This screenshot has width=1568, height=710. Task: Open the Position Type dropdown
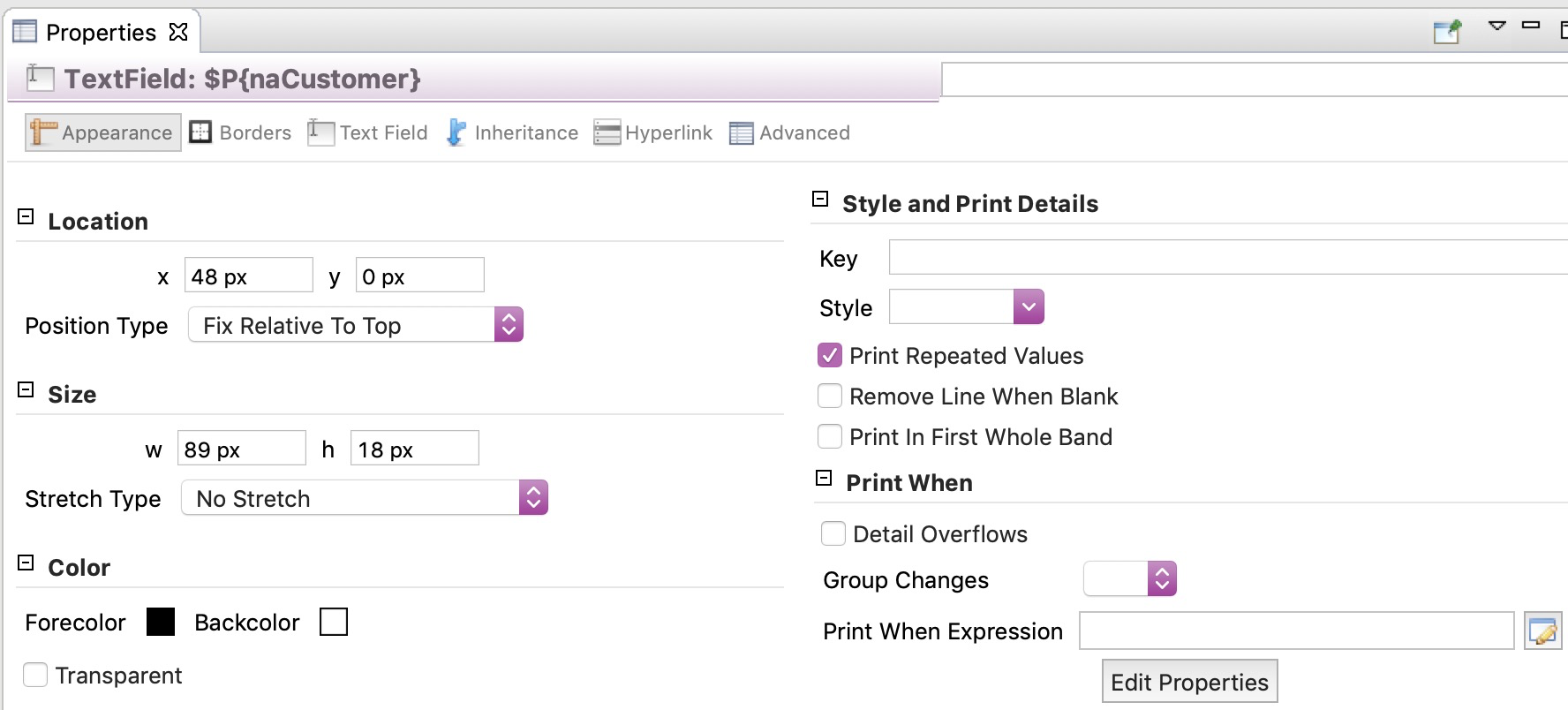coord(356,325)
